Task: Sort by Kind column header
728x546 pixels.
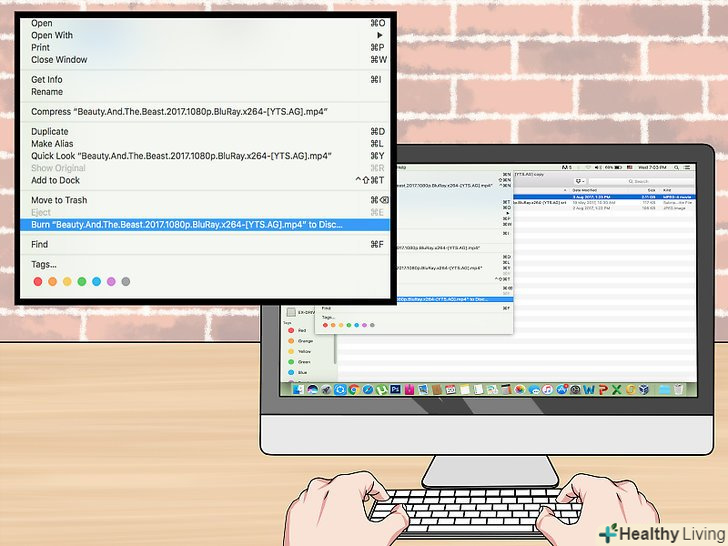Action: tap(667, 190)
